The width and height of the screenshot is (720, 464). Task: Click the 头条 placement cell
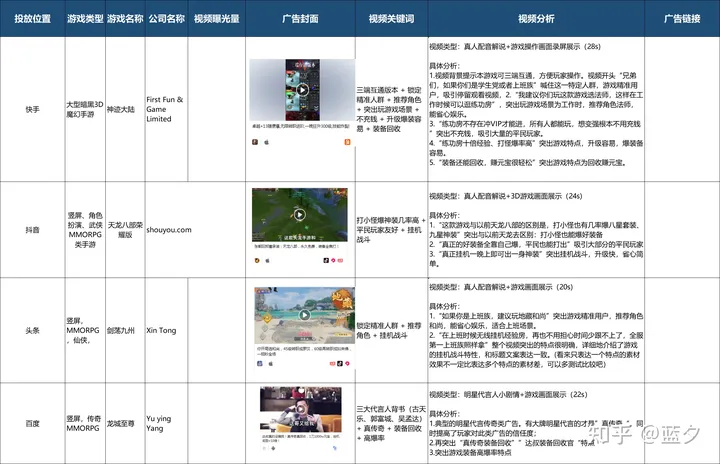point(32,330)
